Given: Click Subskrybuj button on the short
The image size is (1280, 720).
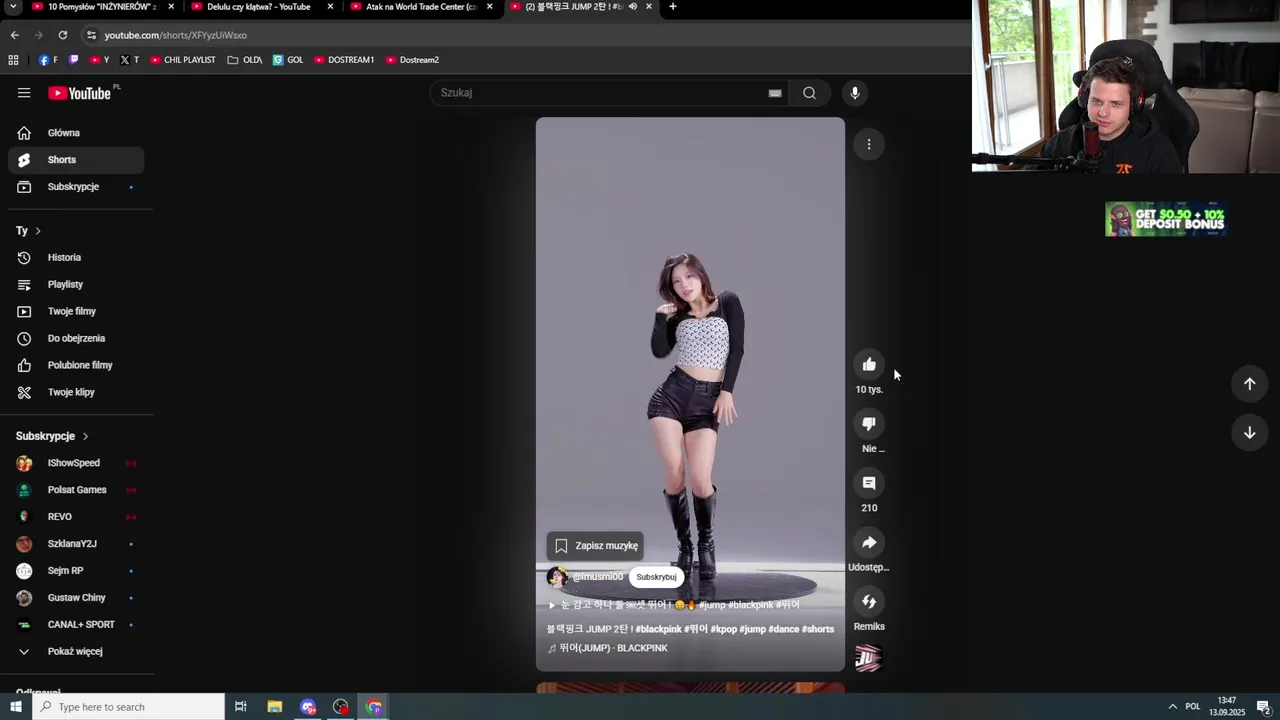Looking at the screenshot, I should click(656, 577).
